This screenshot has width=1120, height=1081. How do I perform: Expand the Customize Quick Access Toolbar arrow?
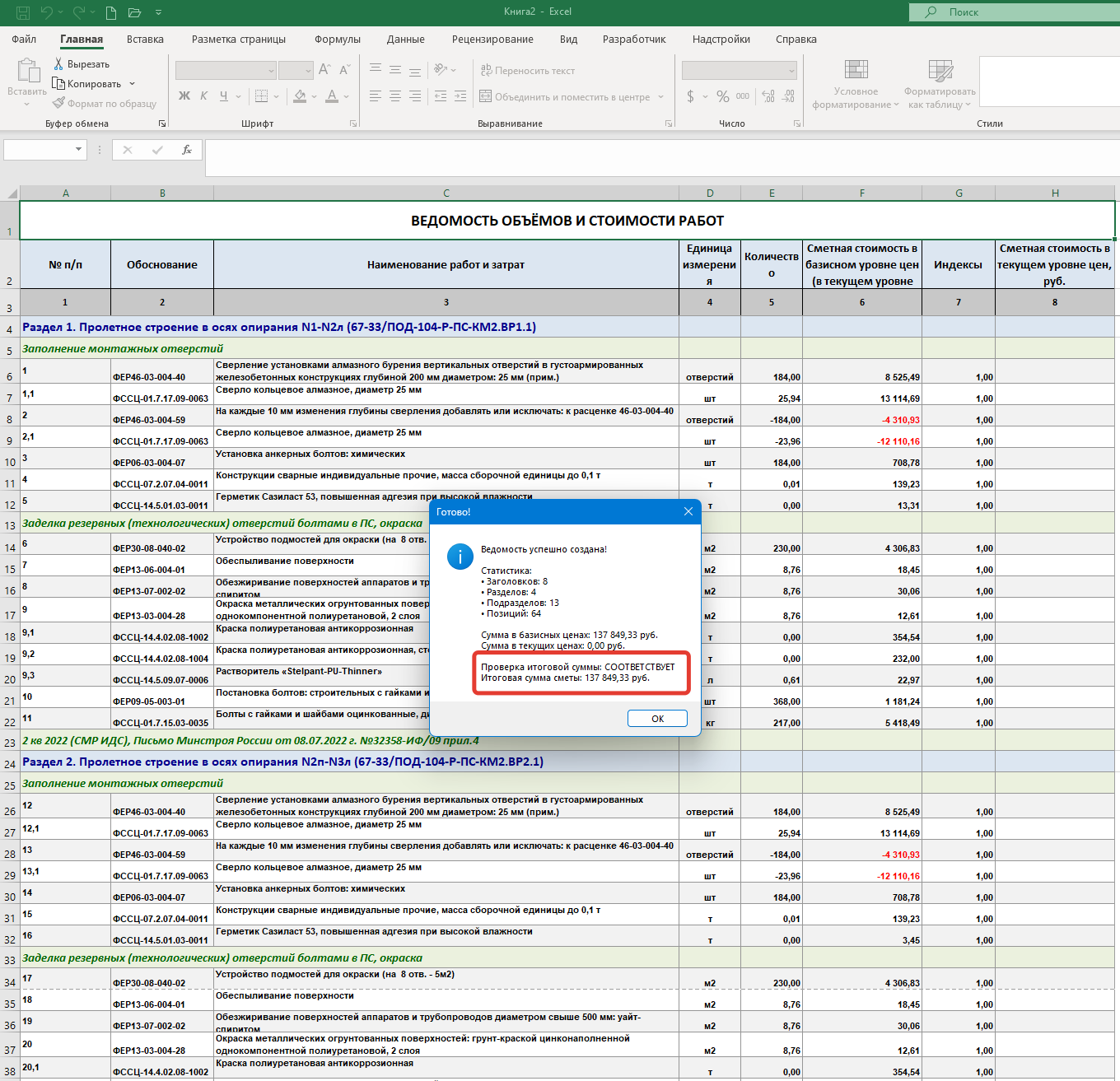(158, 12)
